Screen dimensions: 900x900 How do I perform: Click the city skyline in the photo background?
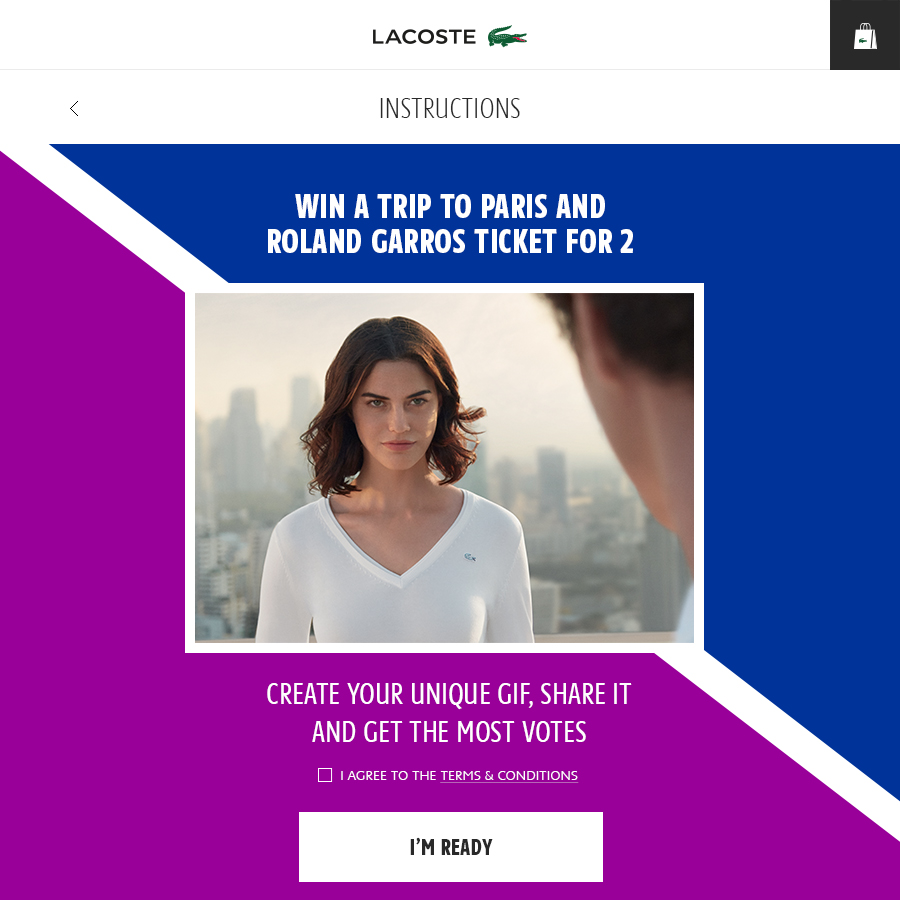241,505
